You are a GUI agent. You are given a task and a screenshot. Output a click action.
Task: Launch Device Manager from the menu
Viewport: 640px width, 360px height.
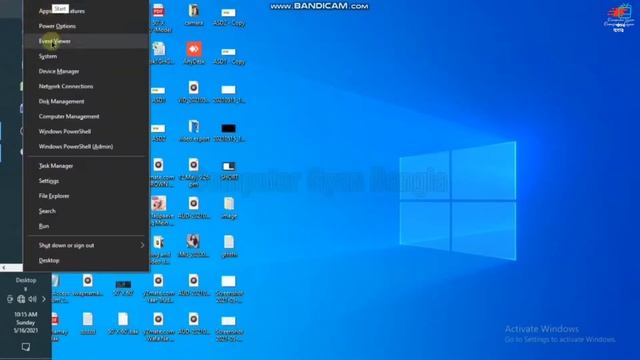86,71
